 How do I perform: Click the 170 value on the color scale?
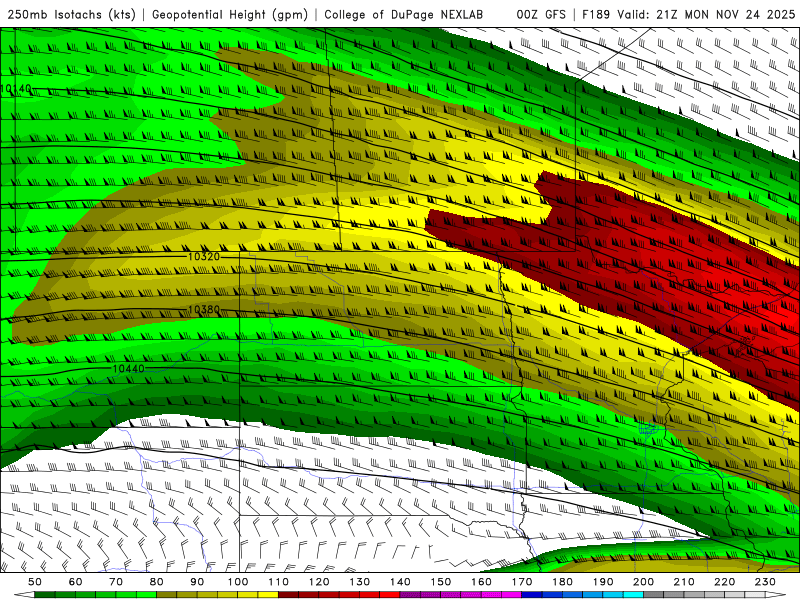coord(522,582)
